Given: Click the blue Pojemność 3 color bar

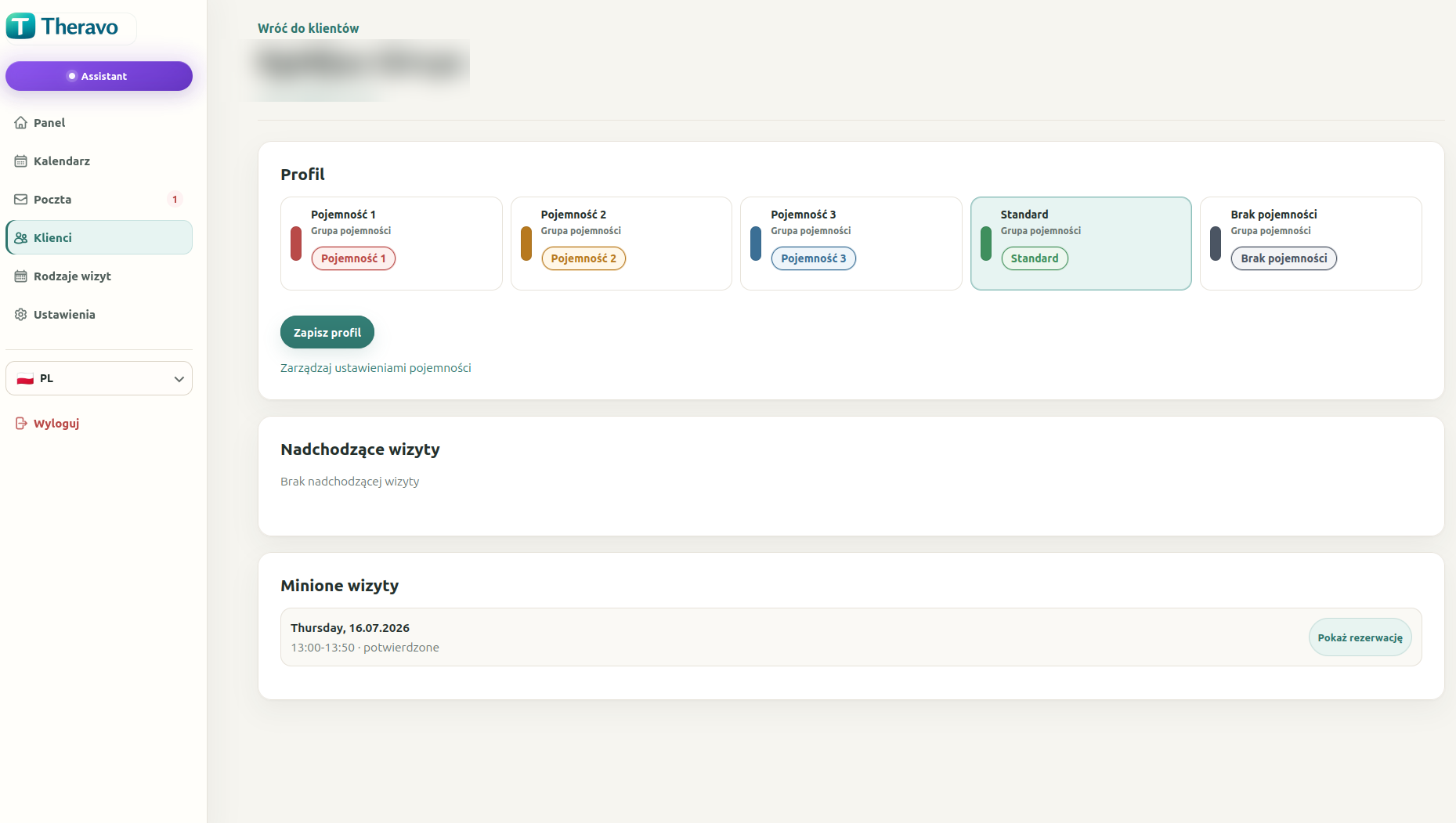Looking at the screenshot, I should (x=756, y=244).
